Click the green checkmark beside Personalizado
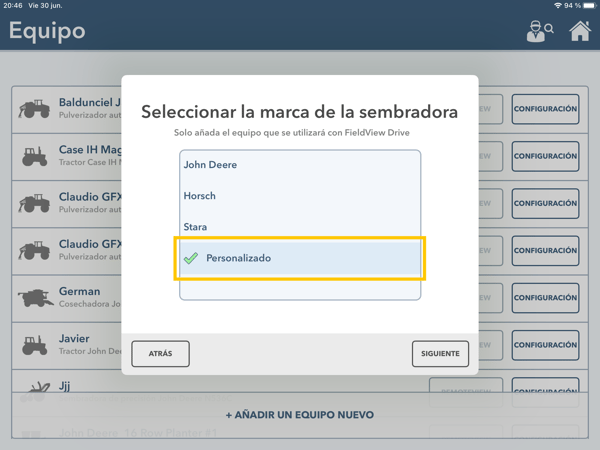This screenshot has height=450, width=600. (x=191, y=258)
